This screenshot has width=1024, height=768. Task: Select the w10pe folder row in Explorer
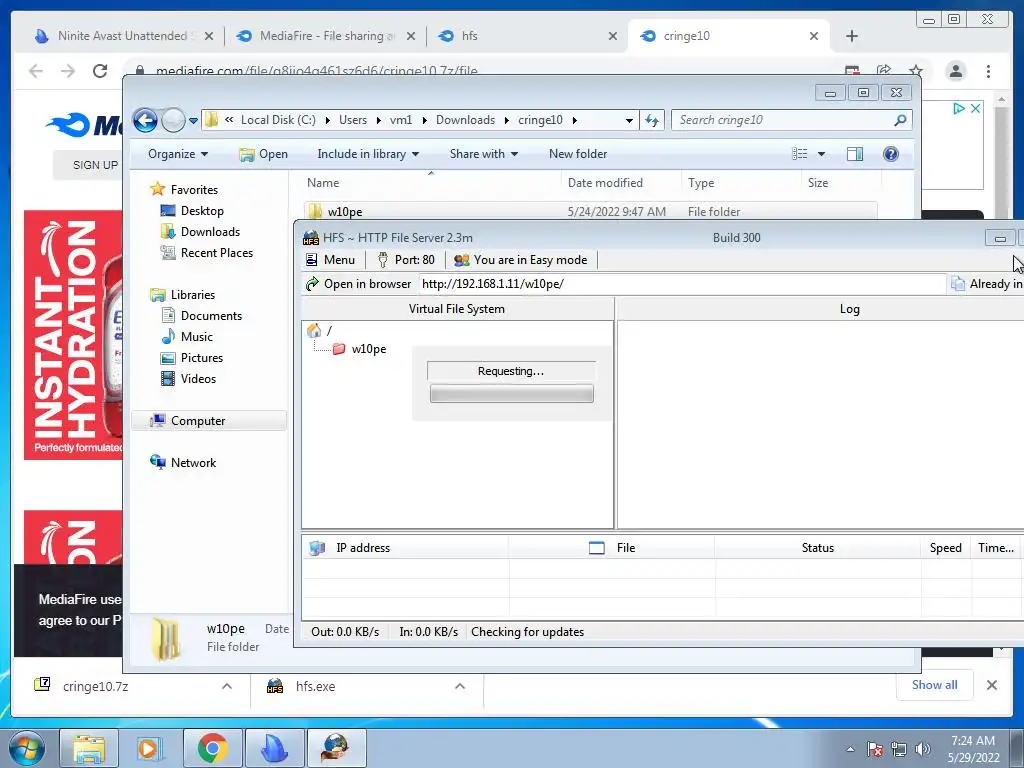pyautogui.click(x=591, y=212)
